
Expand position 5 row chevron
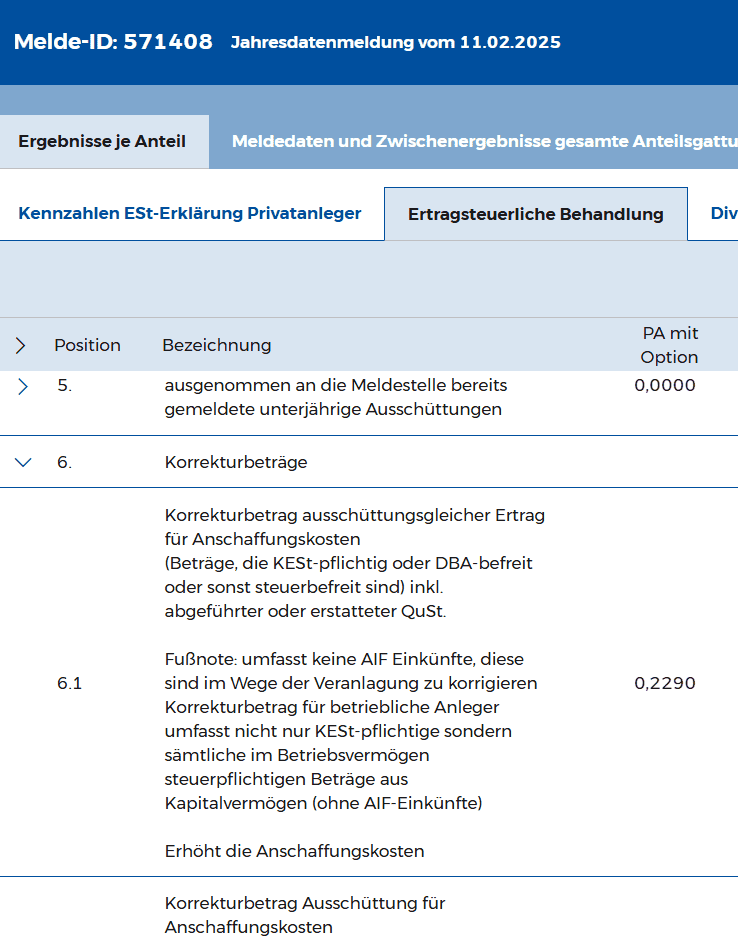pos(23,386)
